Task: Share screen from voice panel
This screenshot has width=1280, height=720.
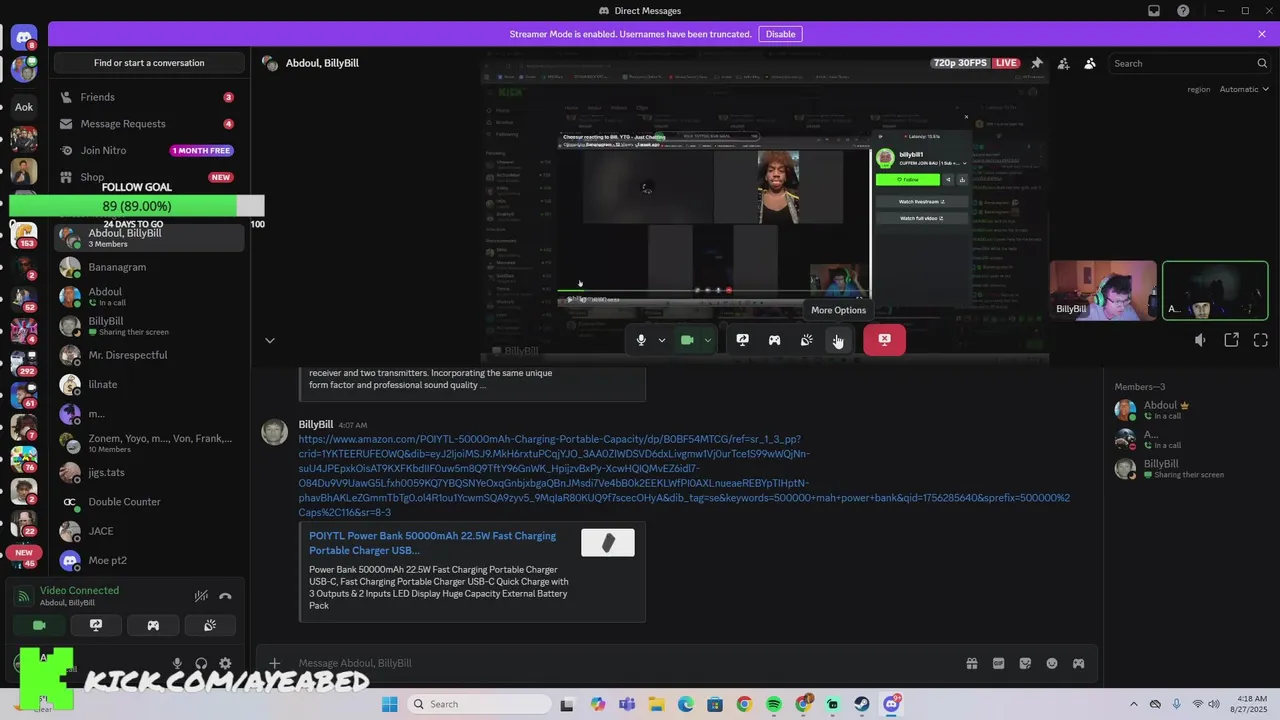Action: click(96, 625)
